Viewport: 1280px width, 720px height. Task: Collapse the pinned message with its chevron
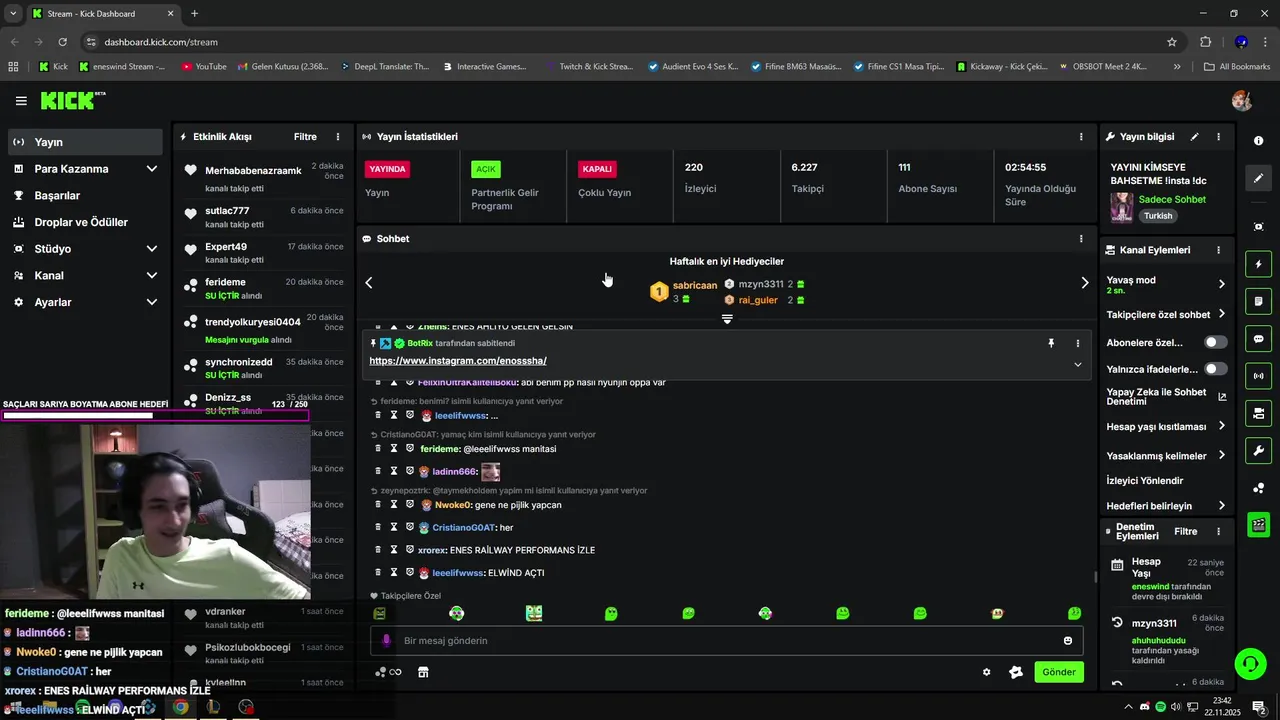click(x=1078, y=364)
